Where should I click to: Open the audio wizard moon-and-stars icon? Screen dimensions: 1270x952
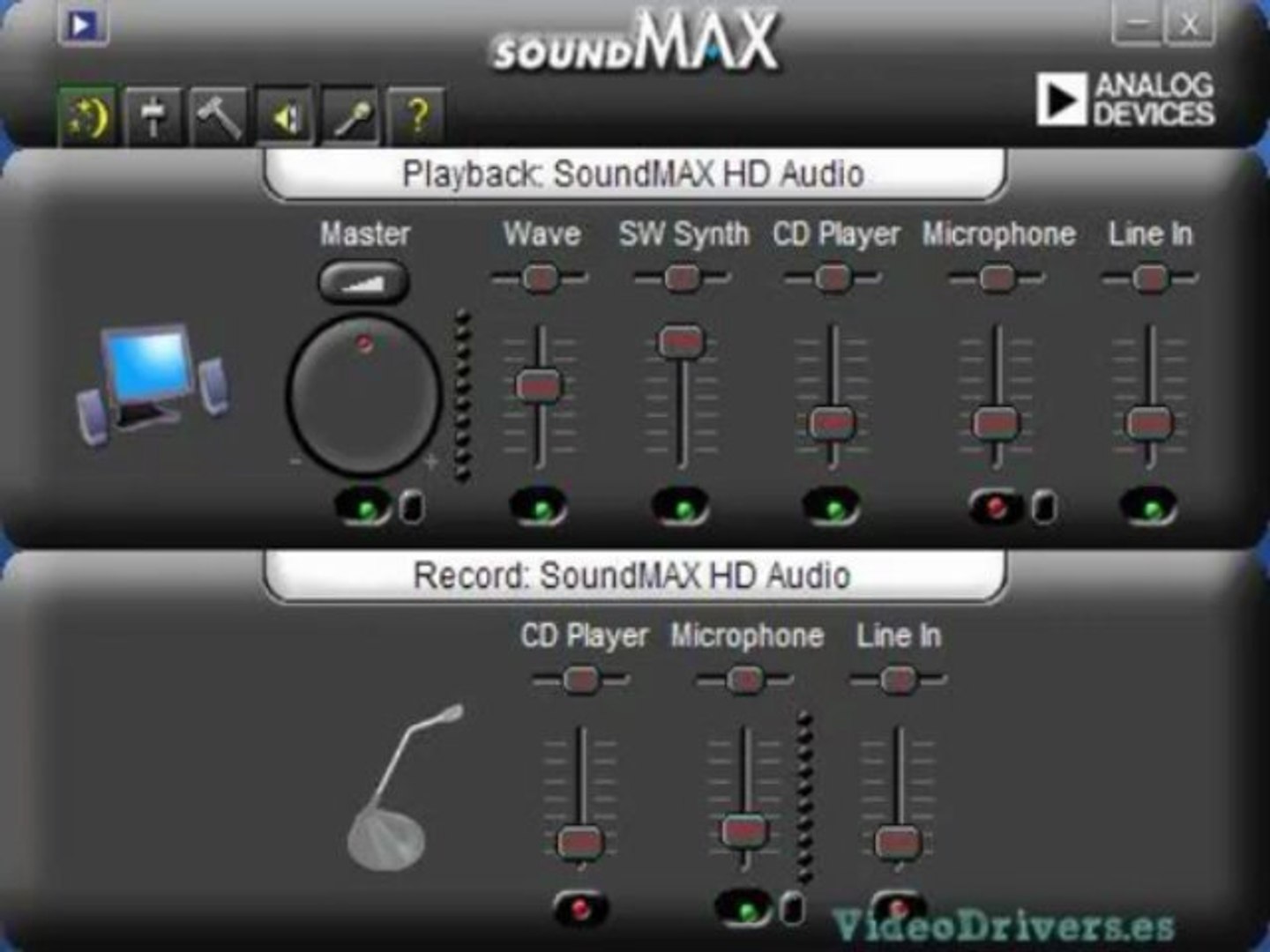[x=88, y=115]
